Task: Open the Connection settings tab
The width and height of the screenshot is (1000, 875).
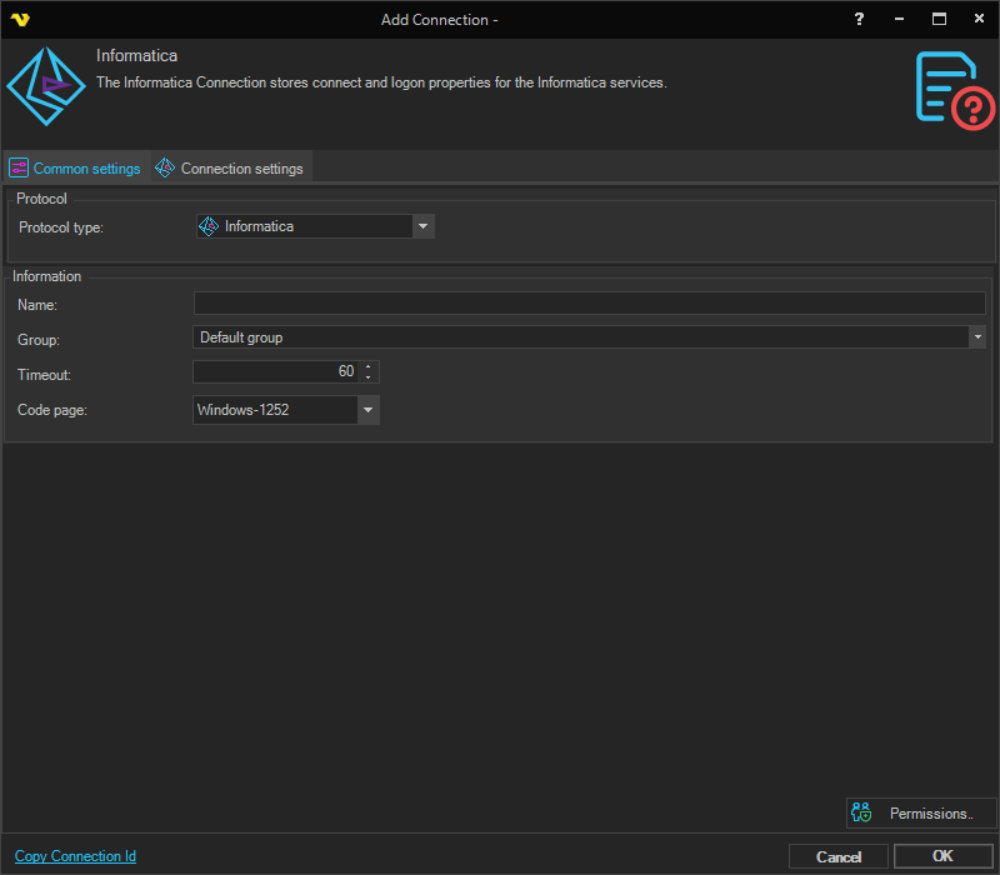Action: coord(230,168)
